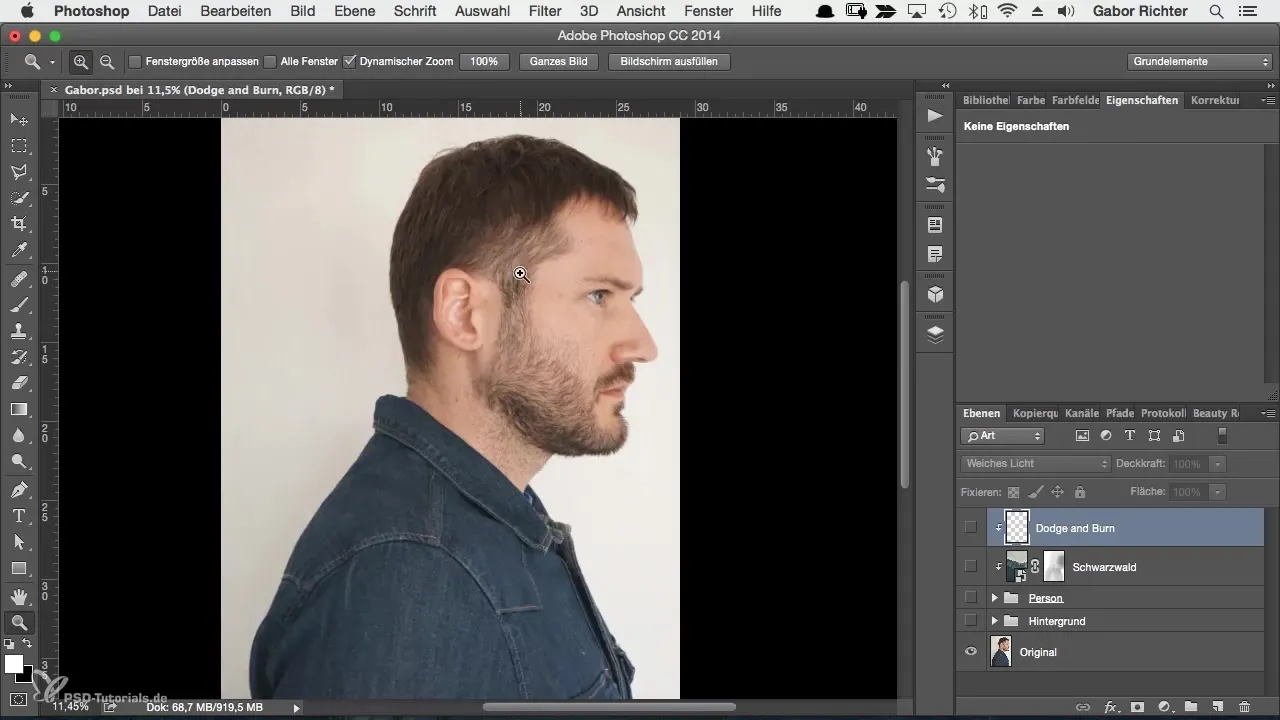Expand the Hintergrund group
This screenshot has width=1280, height=720.
(994, 621)
